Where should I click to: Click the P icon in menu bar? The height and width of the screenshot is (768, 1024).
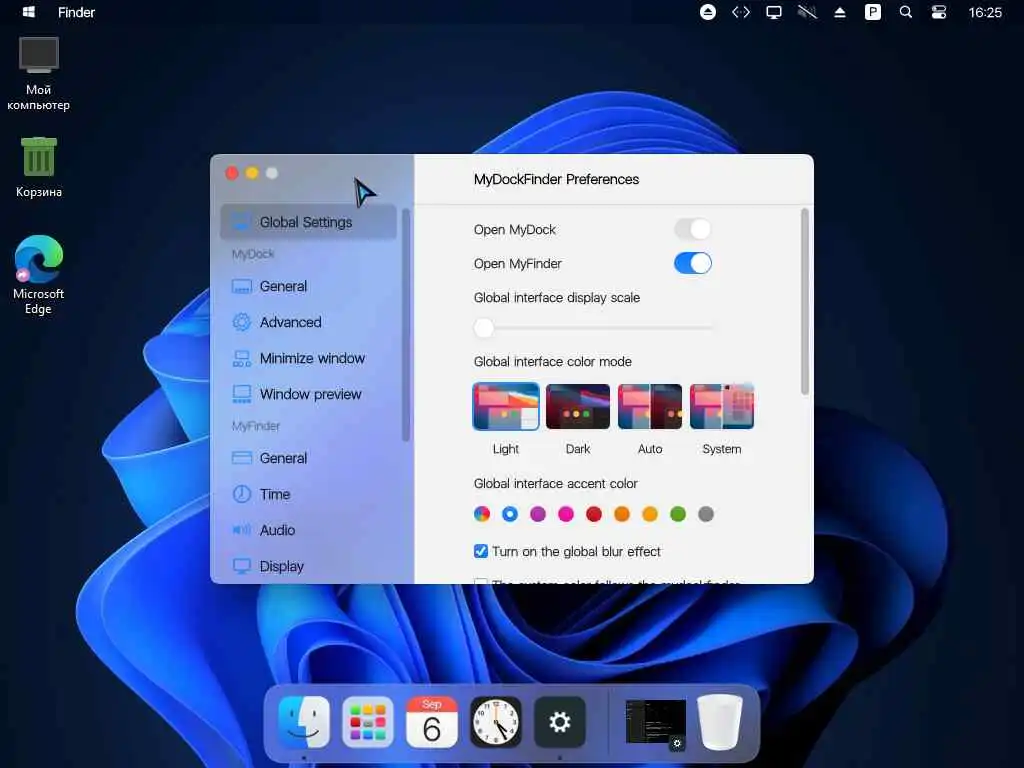pyautogui.click(x=873, y=12)
